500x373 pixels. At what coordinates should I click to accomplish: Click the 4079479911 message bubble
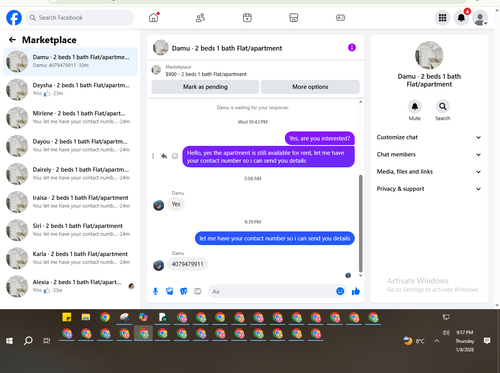point(187,264)
